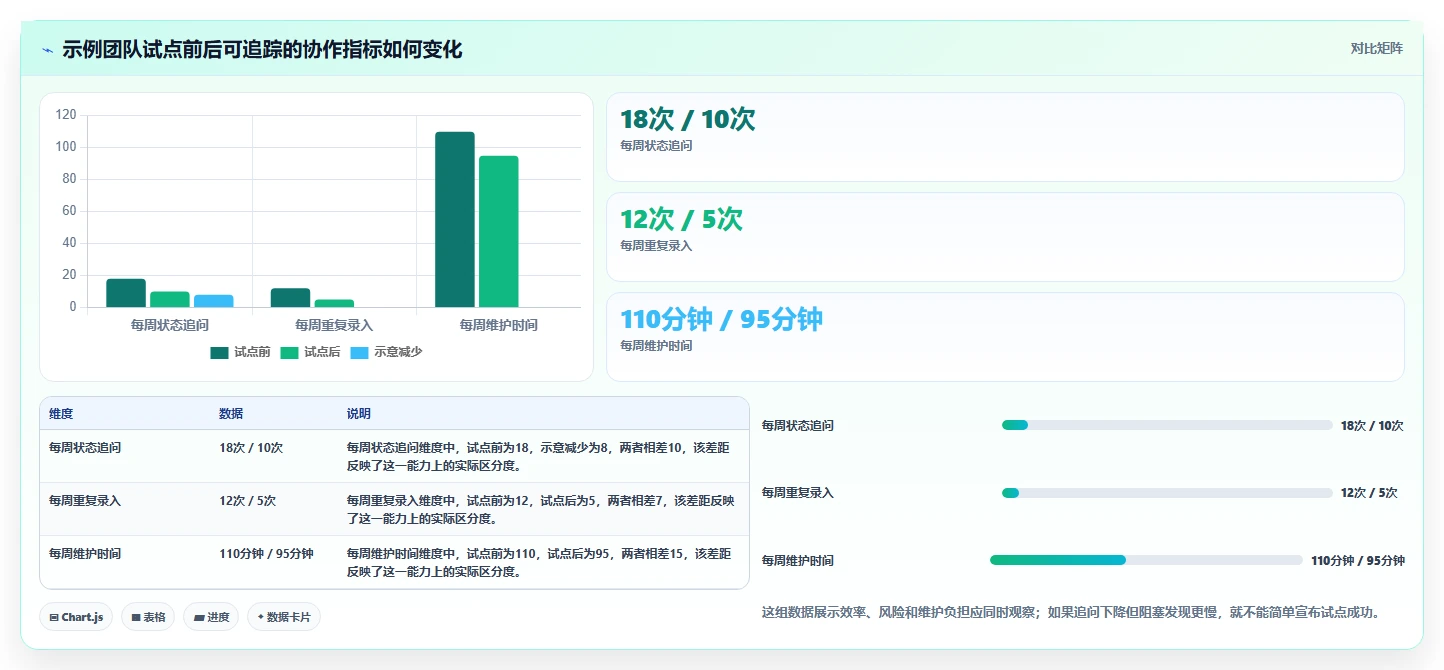
Task: Click the 每周状态追问 chart axis label
Action: (x=170, y=325)
